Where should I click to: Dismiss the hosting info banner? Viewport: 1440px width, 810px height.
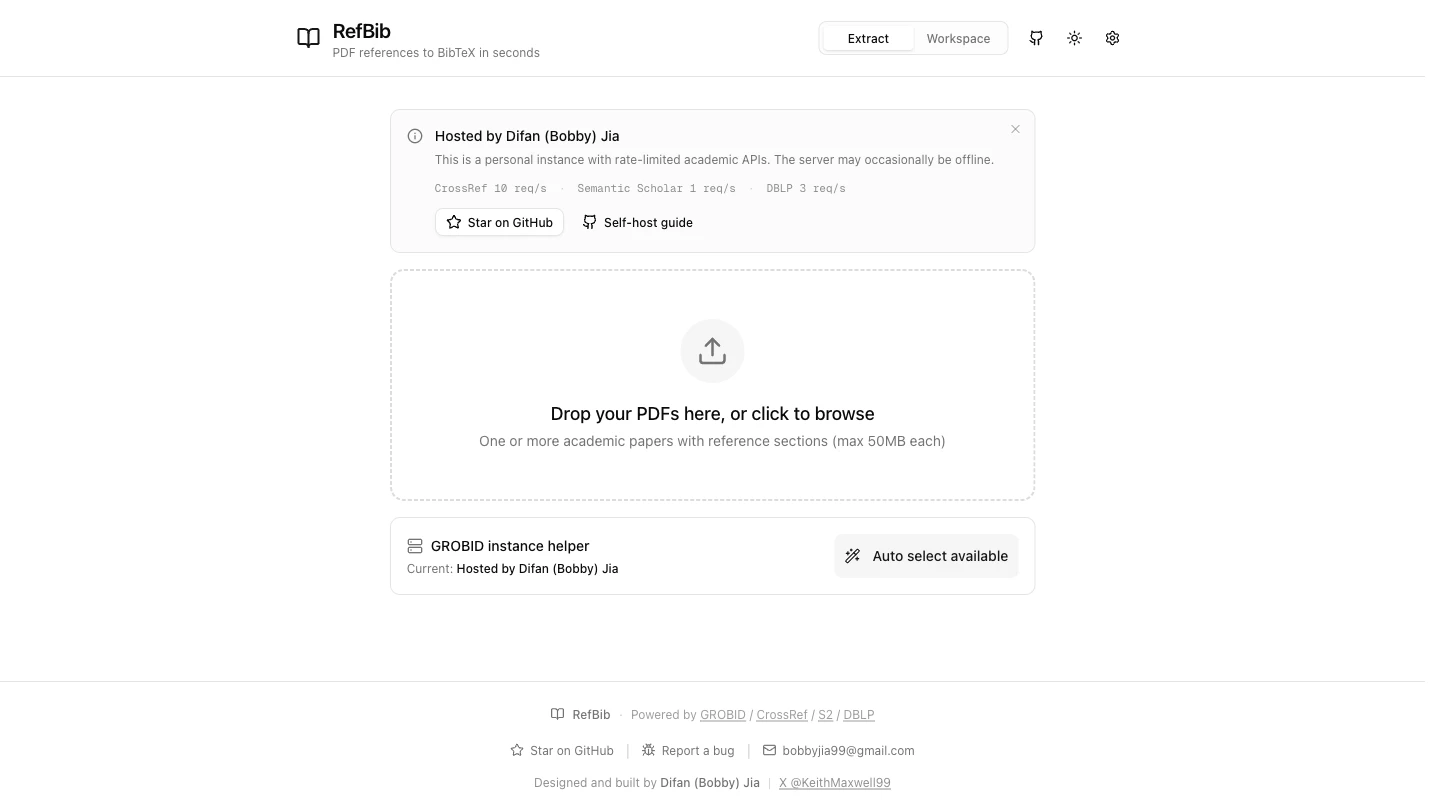[x=1015, y=129]
